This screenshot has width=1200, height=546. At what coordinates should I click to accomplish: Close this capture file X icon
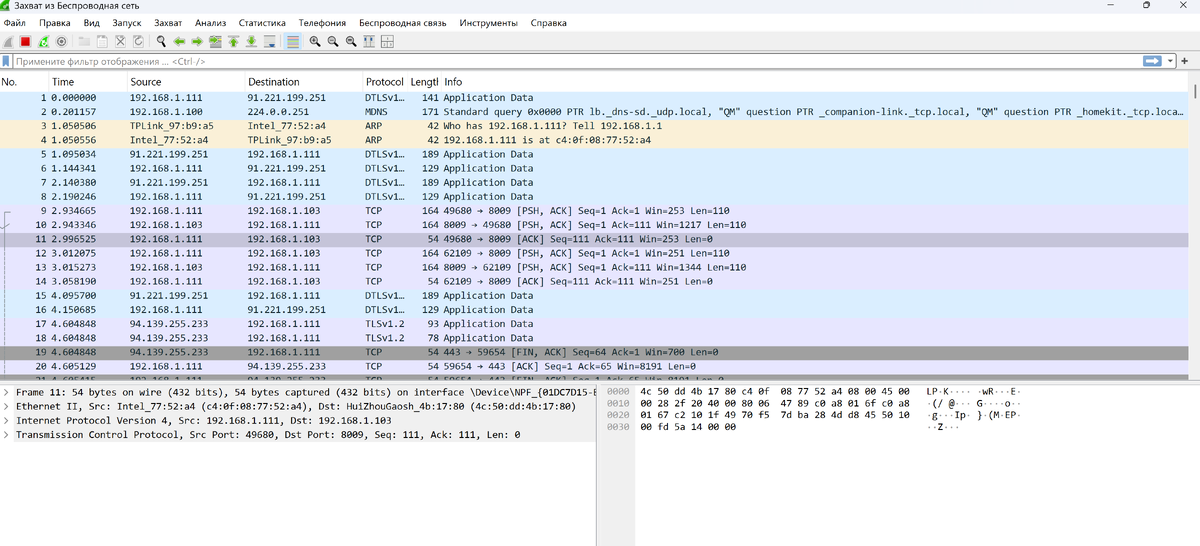120,42
